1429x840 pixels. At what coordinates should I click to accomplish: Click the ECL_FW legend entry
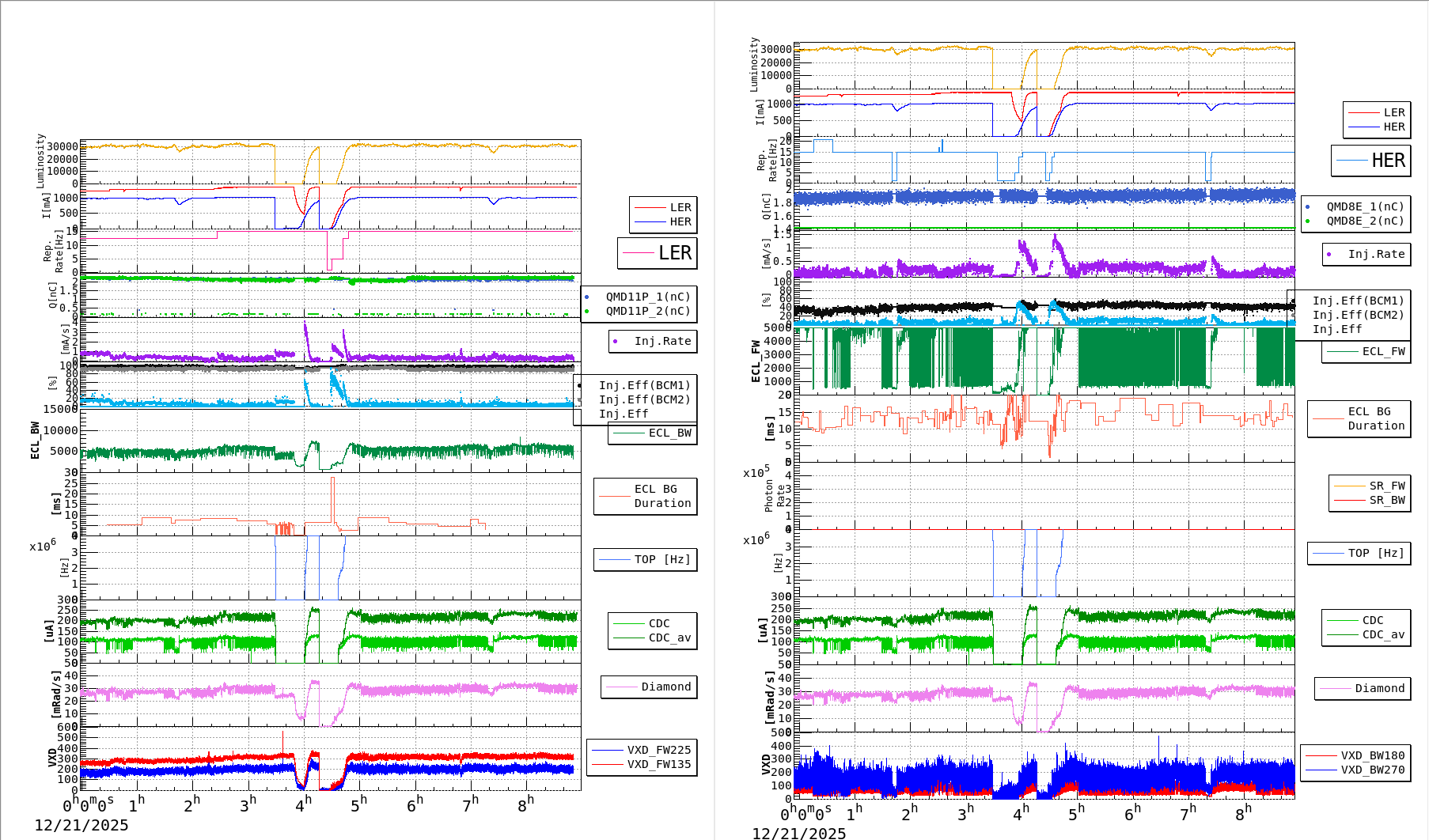[x=1366, y=352]
